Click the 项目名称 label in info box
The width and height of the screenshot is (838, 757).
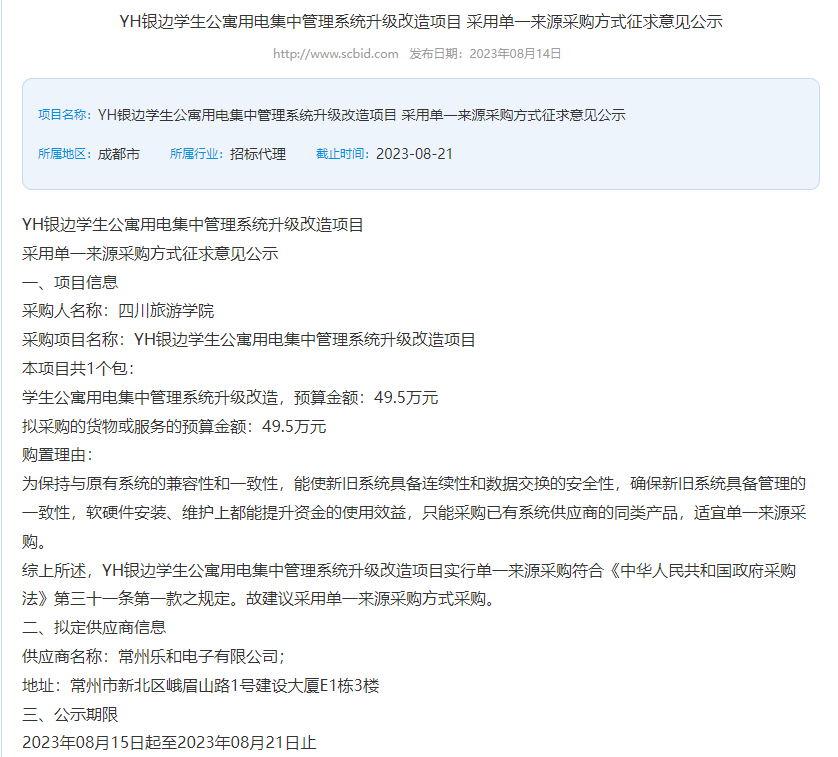click(x=65, y=115)
